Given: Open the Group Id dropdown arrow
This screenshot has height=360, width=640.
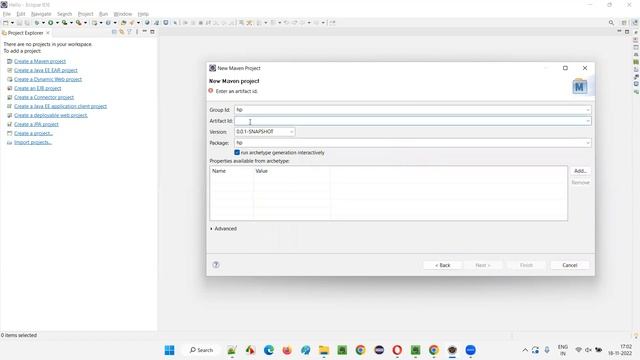Looking at the screenshot, I should [x=588, y=110].
